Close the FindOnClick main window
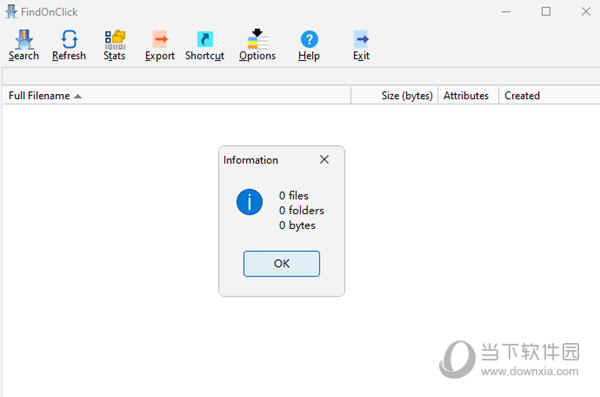The width and height of the screenshot is (600, 397). coord(586,11)
